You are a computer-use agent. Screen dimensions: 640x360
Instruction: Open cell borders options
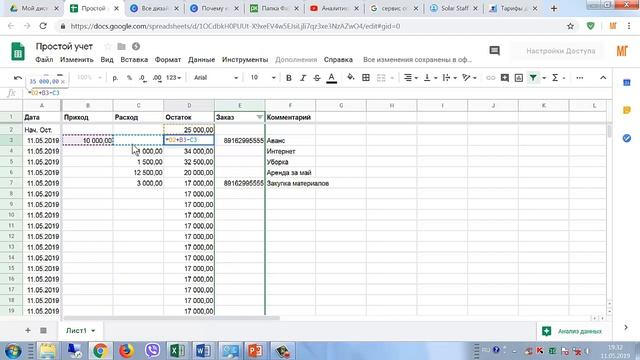366,78
